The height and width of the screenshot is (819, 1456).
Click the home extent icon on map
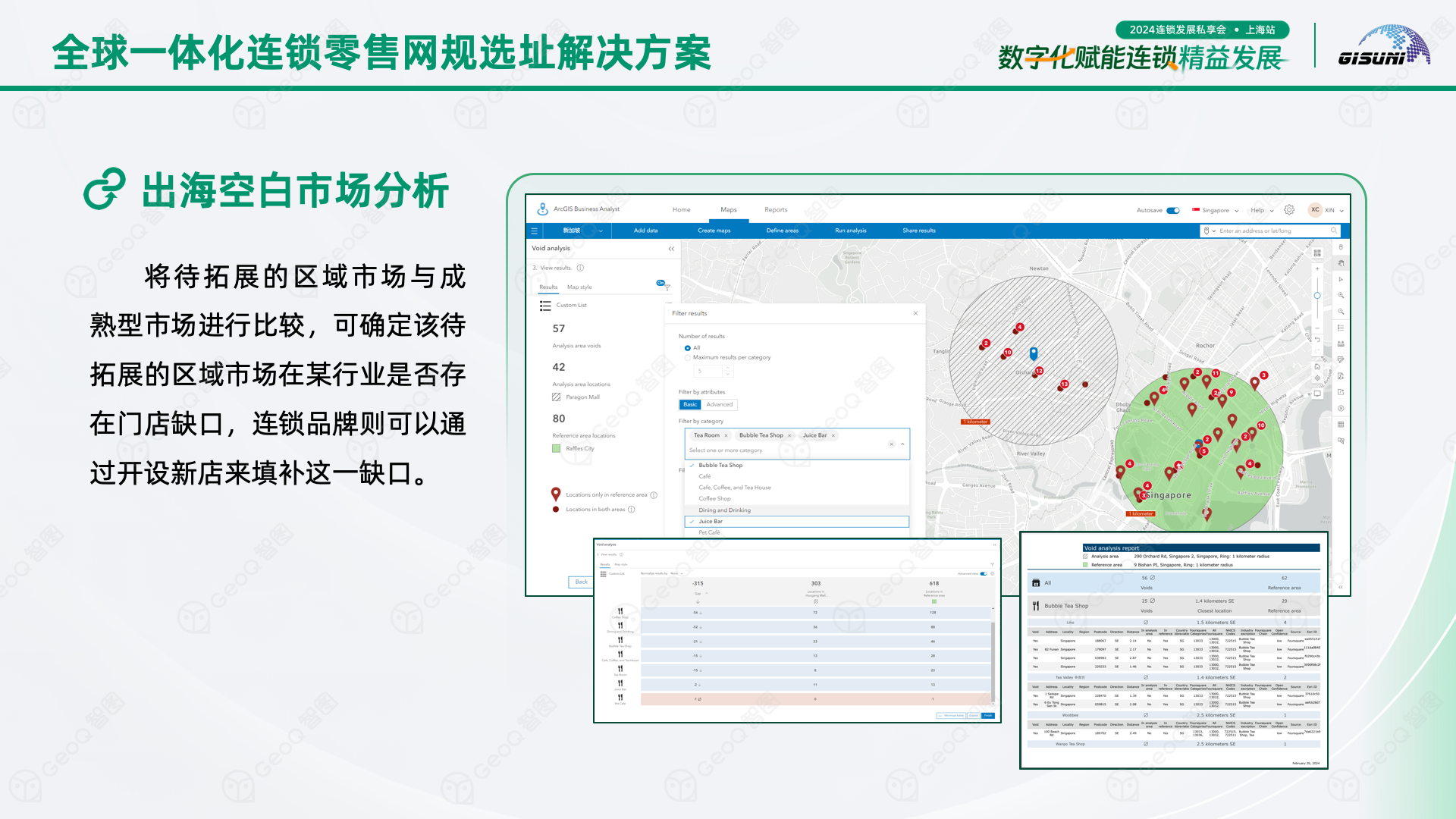click(1317, 366)
